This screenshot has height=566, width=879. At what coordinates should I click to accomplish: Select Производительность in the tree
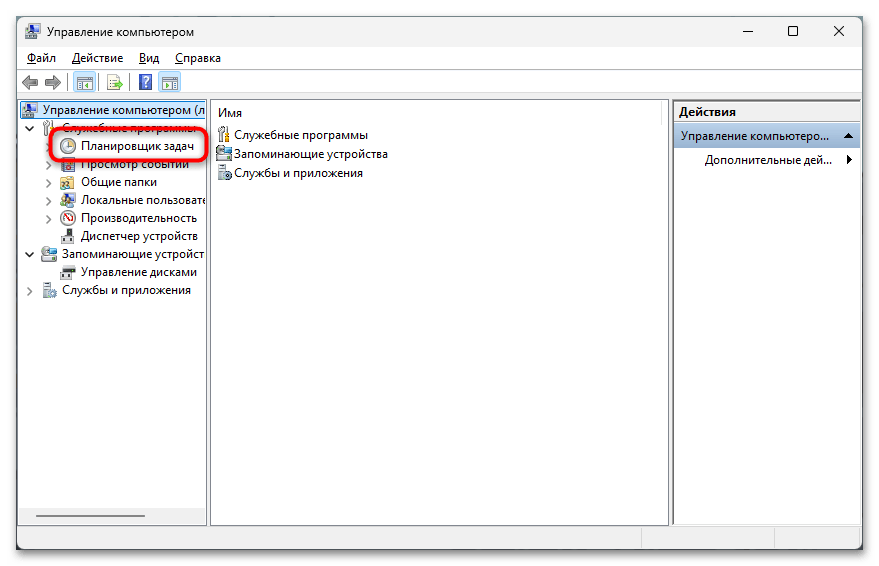(x=139, y=218)
